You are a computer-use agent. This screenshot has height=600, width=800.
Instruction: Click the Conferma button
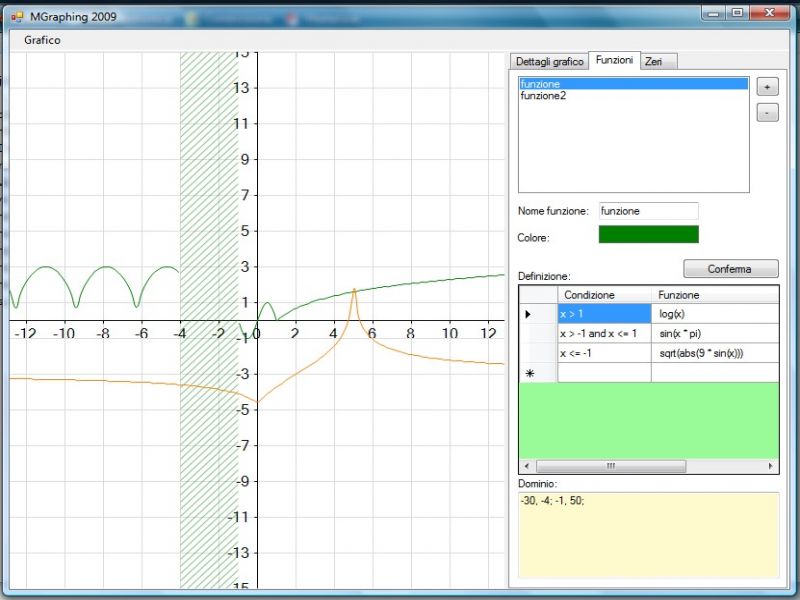731,269
